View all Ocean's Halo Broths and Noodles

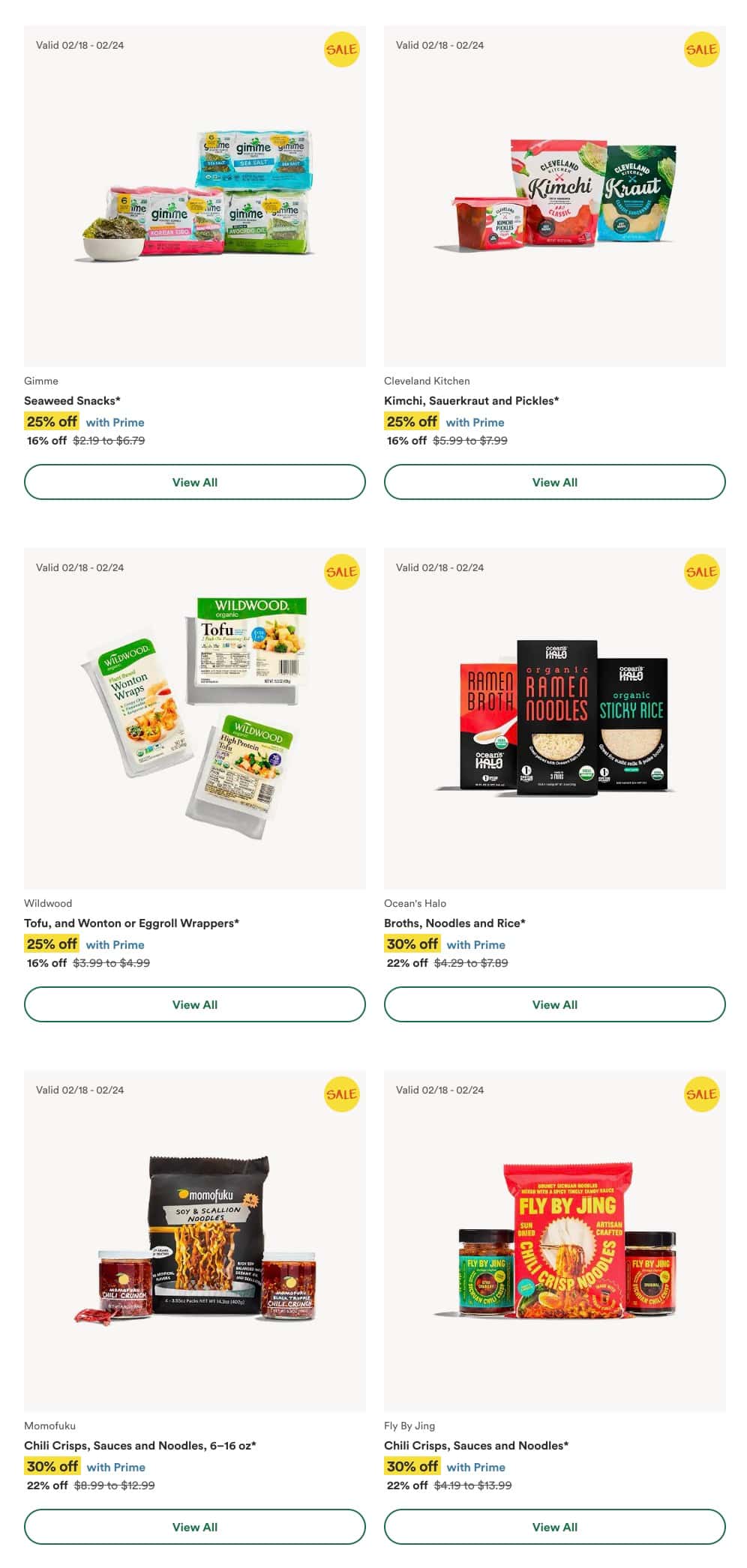[x=555, y=1004]
